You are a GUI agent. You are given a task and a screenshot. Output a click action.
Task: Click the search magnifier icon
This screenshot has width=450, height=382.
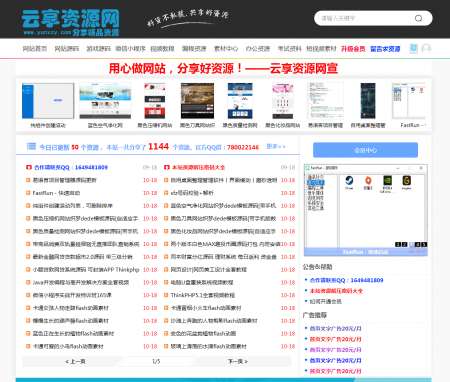point(418,18)
